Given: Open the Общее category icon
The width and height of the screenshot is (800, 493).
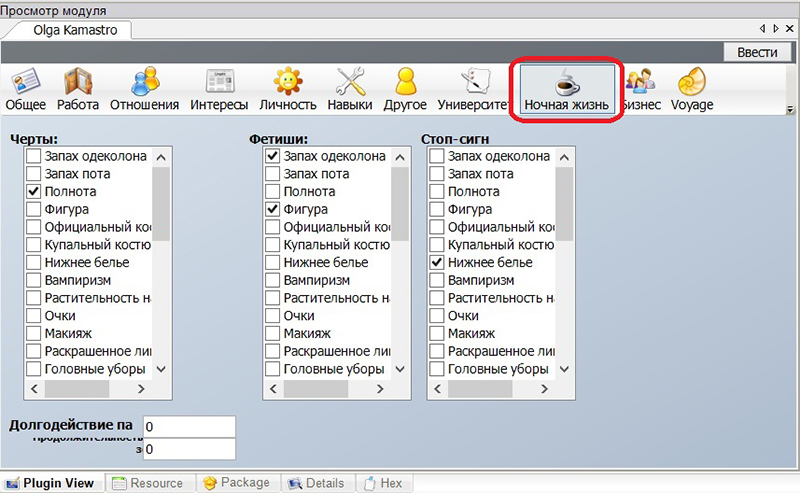Looking at the screenshot, I should [26, 82].
